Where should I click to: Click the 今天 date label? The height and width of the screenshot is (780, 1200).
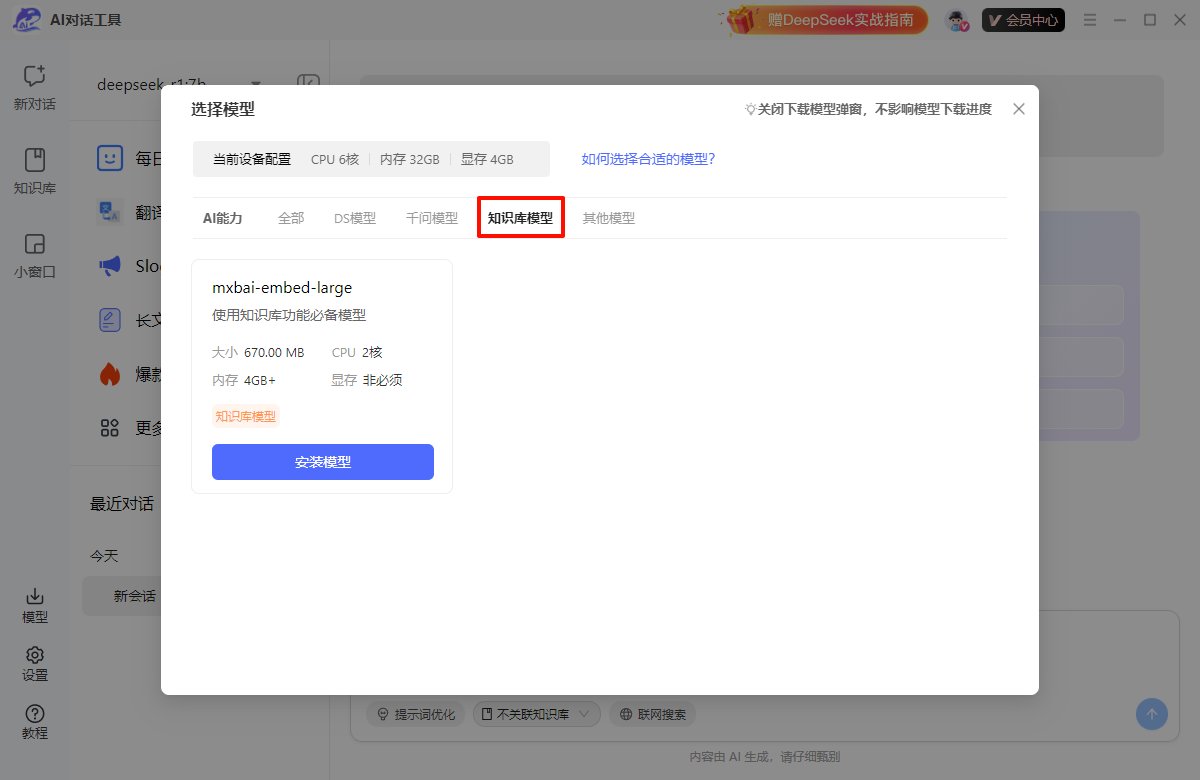tap(104, 556)
